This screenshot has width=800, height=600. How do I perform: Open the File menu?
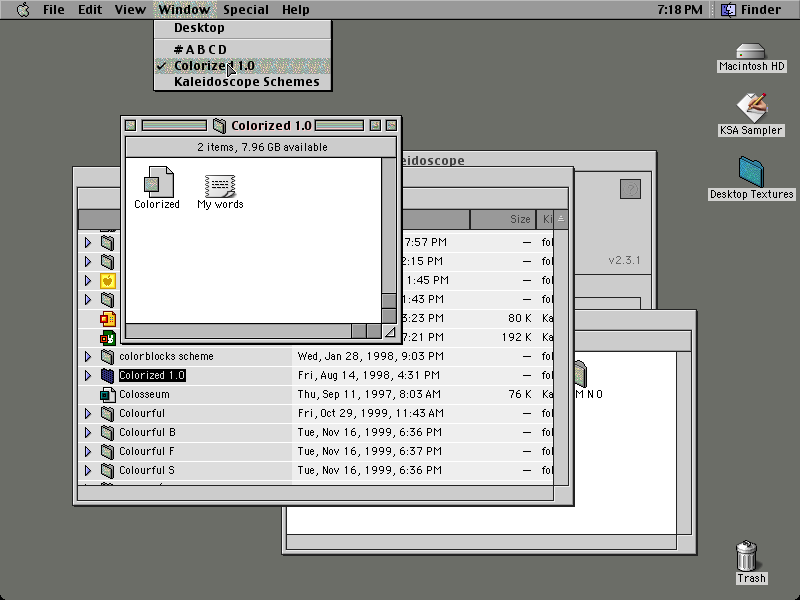pos(54,10)
